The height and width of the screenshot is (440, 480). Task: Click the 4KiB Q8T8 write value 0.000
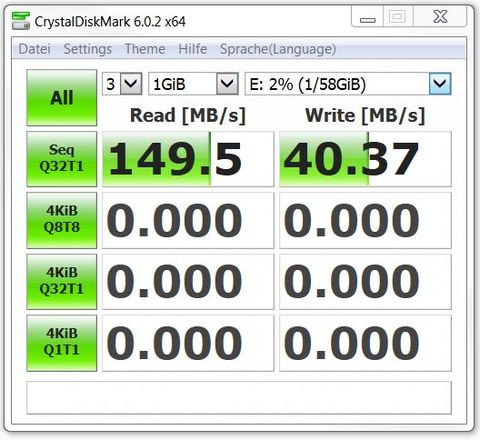[x=365, y=220]
